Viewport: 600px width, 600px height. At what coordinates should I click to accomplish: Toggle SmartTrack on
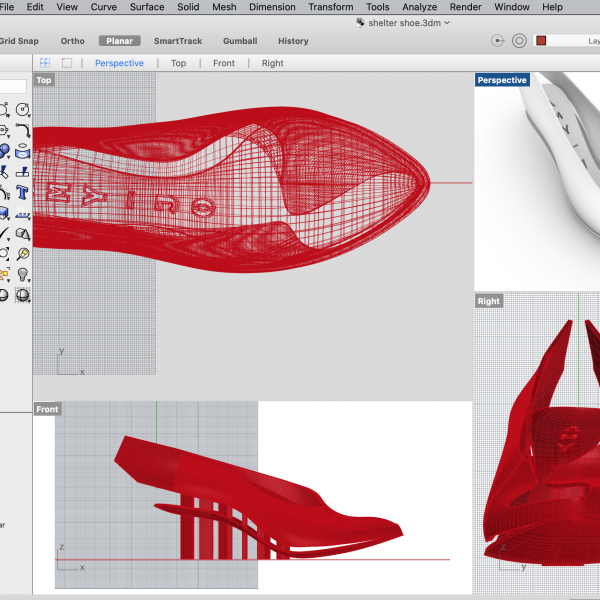click(x=176, y=41)
